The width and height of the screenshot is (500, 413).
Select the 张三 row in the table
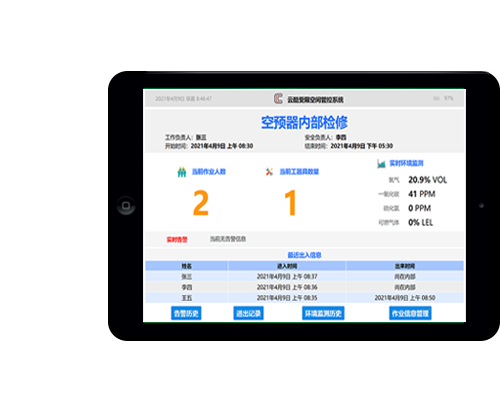[304, 276]
